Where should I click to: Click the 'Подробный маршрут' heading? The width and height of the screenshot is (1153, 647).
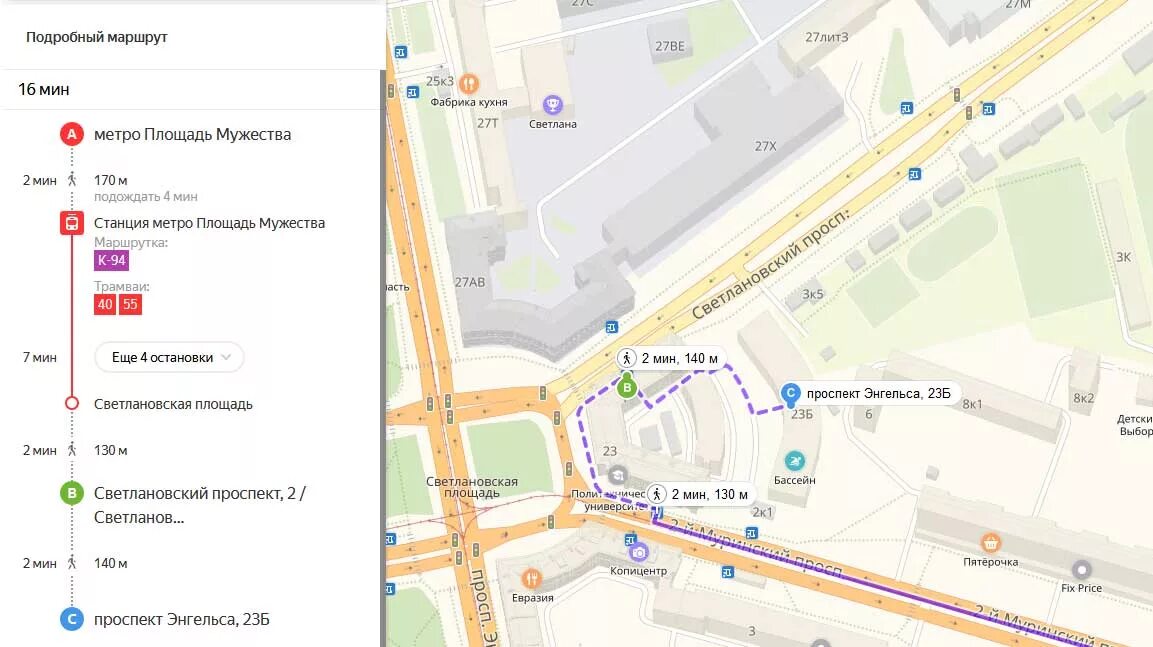click(x=96, y=37)
